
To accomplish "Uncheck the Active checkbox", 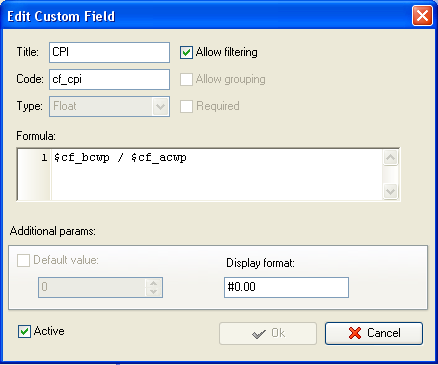I will point(24,331).
